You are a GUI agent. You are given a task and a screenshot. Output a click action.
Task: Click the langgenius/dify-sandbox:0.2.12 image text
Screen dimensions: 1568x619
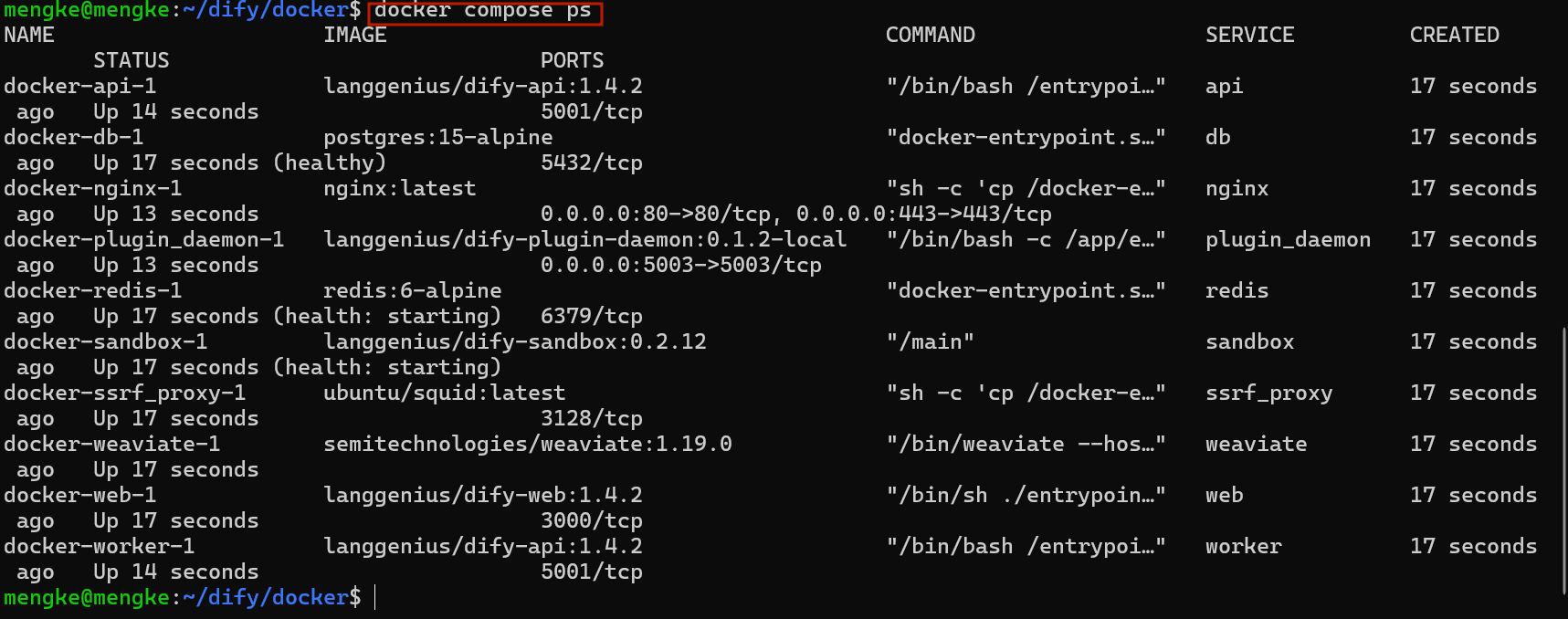point(514,341)
